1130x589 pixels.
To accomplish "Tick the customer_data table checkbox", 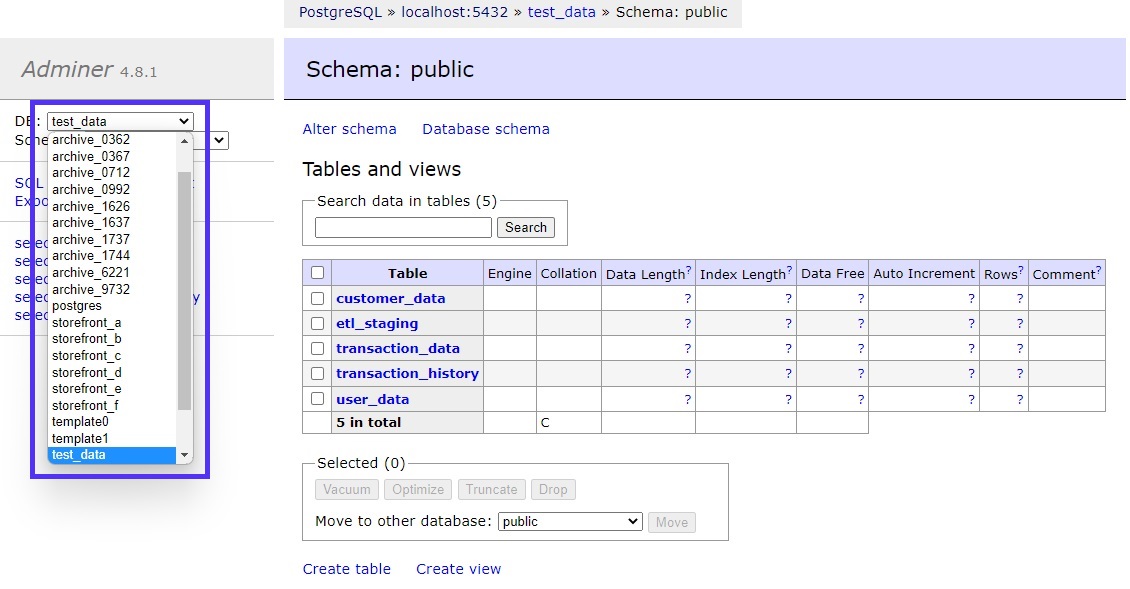I will [317, 299].
